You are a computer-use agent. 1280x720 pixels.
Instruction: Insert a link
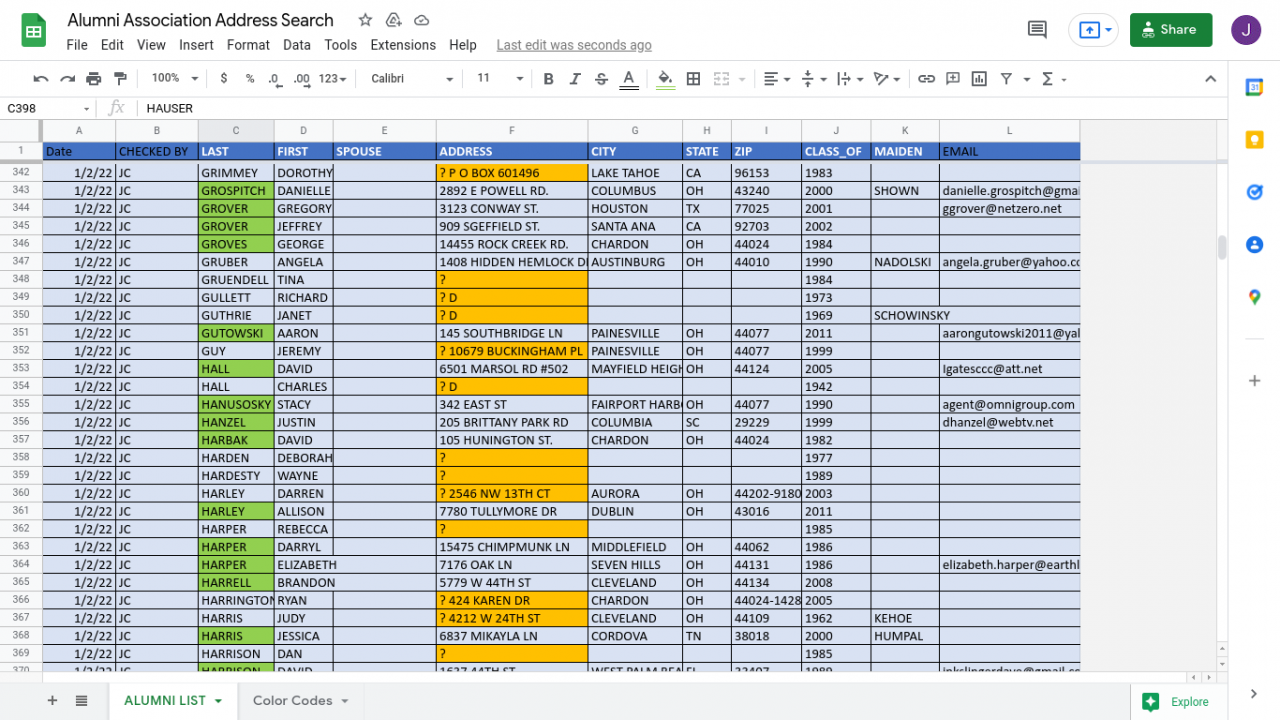pos(927,79)
